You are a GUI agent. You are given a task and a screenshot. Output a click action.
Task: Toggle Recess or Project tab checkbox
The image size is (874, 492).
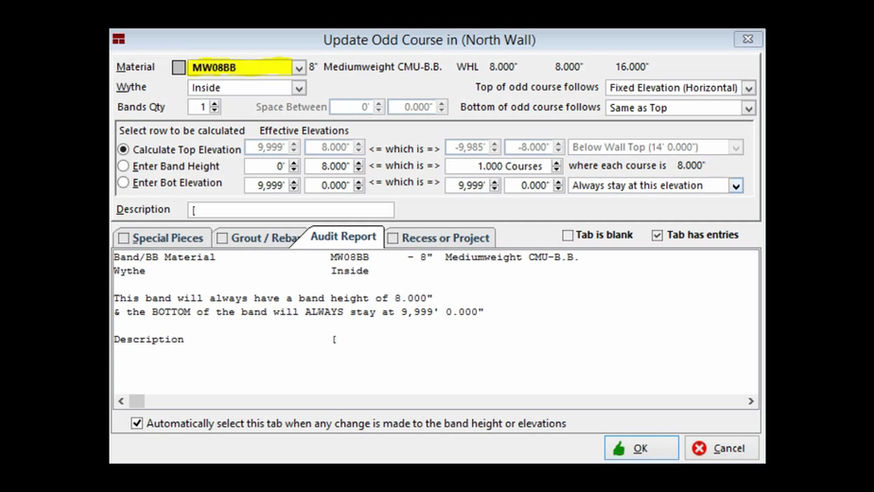click(393, 238)
